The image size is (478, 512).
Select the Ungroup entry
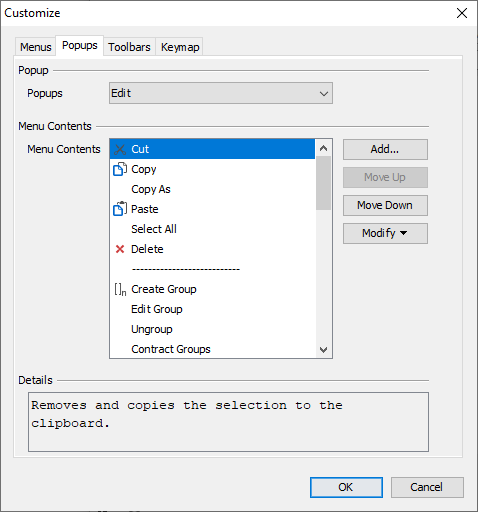click(212, 329)
